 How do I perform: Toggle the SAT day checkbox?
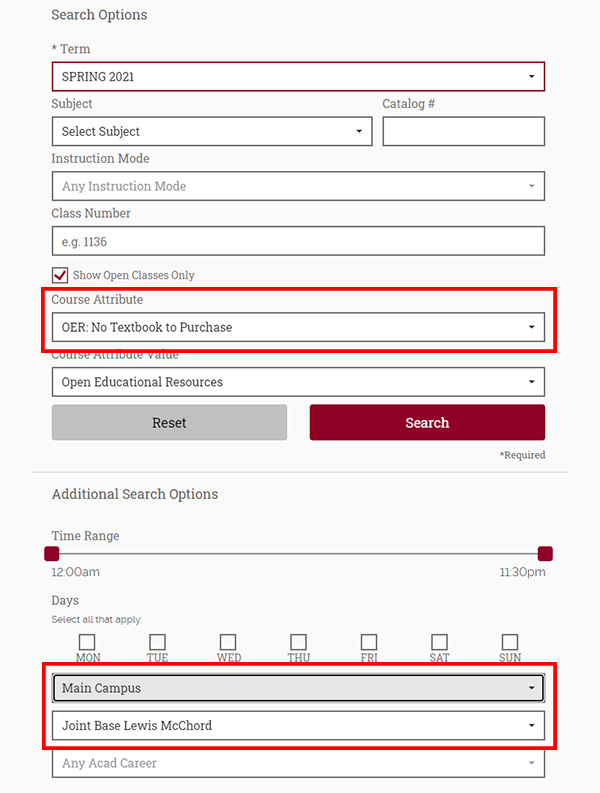pos(439,642)
